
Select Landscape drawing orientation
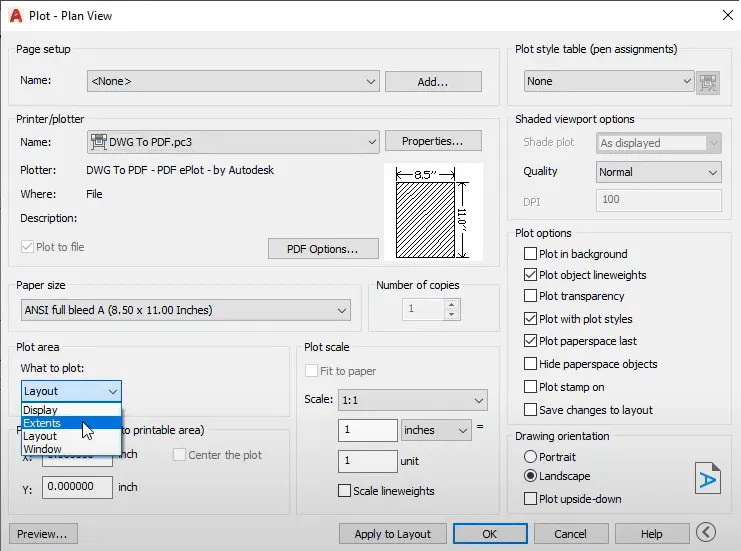click(x=530, y=476)
